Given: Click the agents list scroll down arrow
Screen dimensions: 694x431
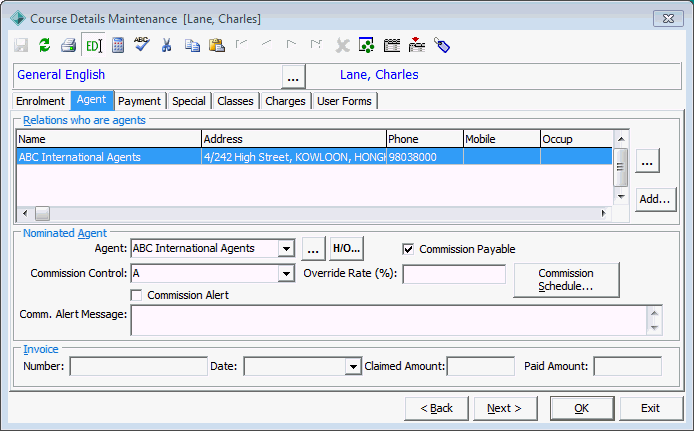Looking at the screenshot, I should tap(621, 196).
